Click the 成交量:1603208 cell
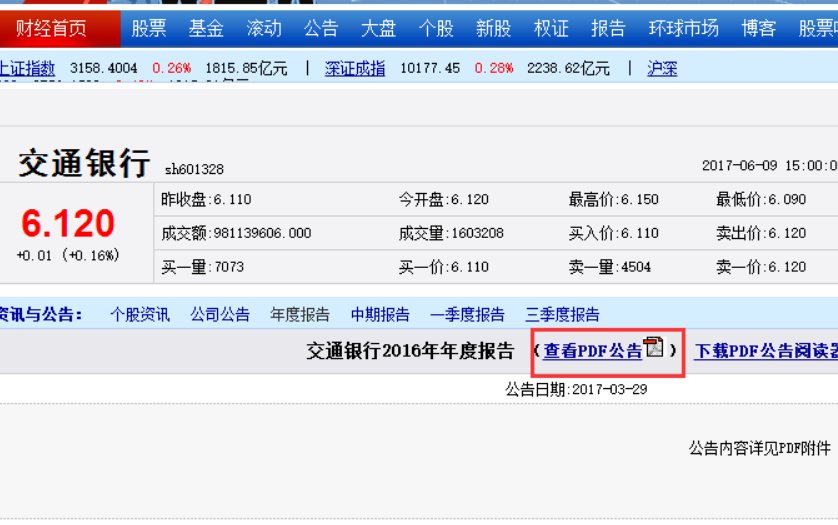This screenshot has height=525, width=838. coord(451,233)
